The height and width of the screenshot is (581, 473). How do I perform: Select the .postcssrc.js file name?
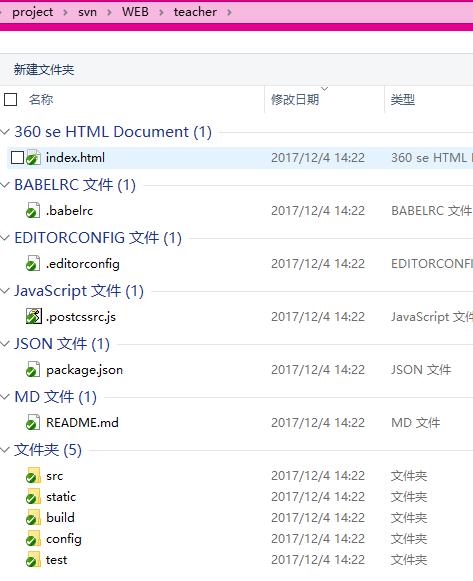(81, 317)
